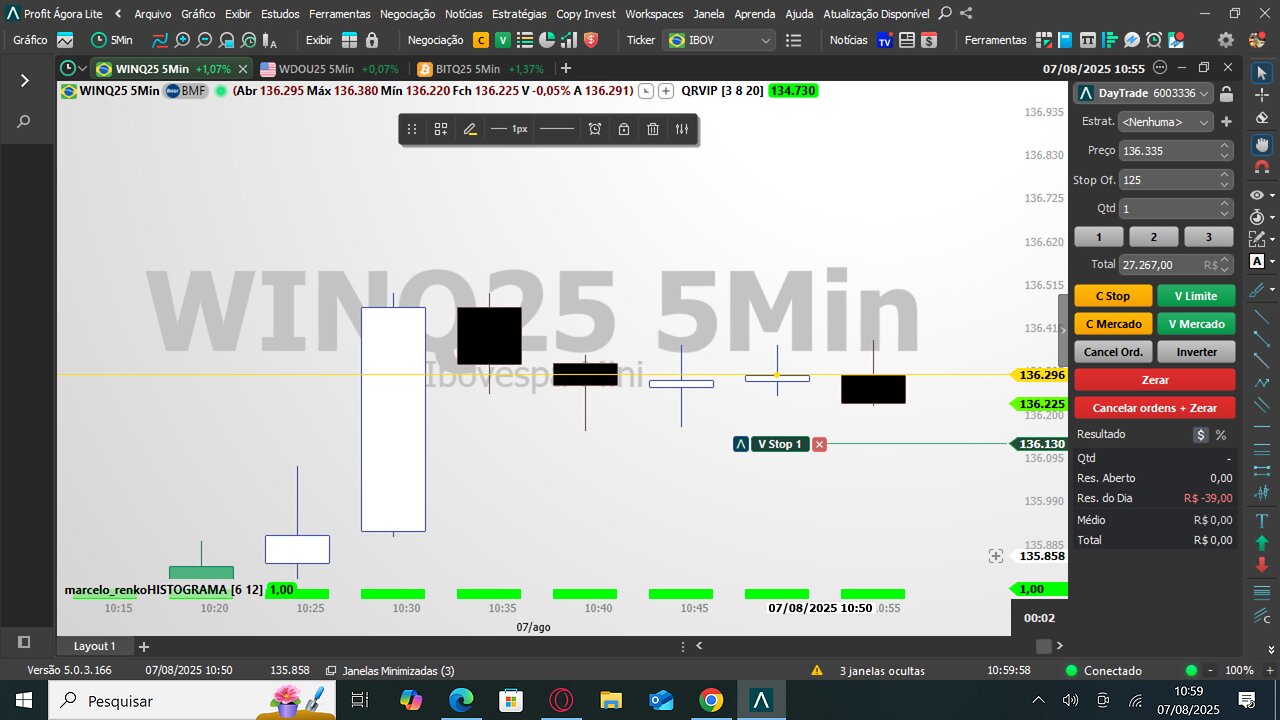1280x720 pixels.
Task: Click the Cancel Ord. button
Action: [x=1113, y=352]
